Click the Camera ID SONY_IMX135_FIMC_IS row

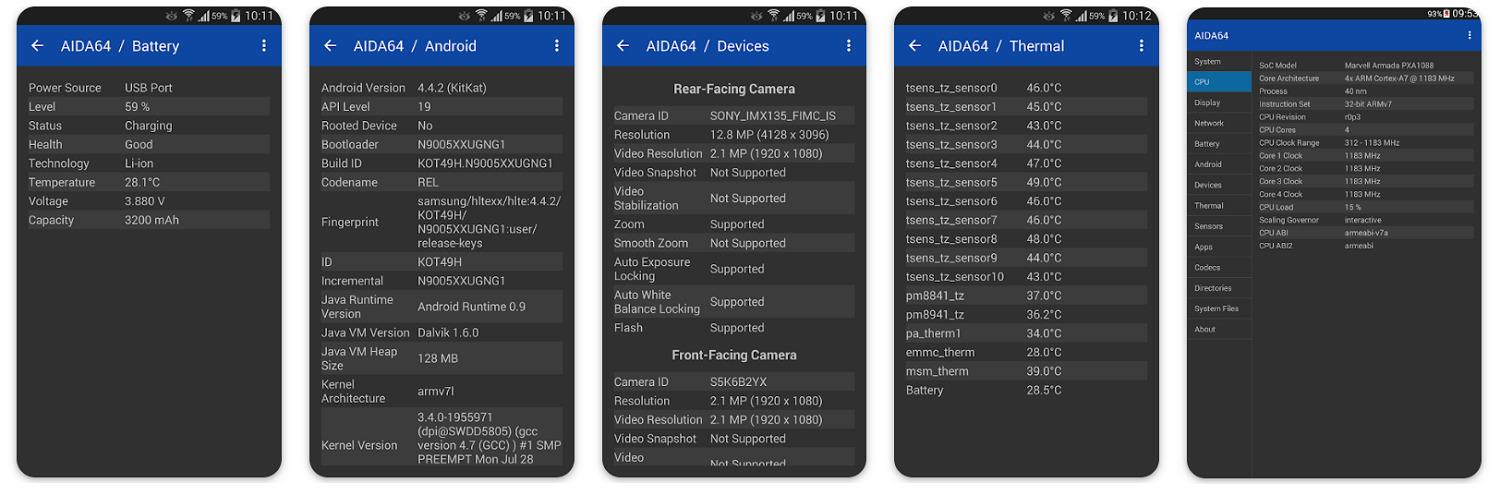pyautogui.click(x=734, y=116)
